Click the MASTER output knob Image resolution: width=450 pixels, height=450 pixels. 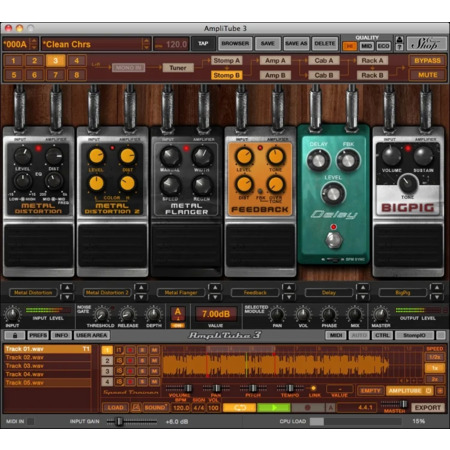click(x=380, y=314)
